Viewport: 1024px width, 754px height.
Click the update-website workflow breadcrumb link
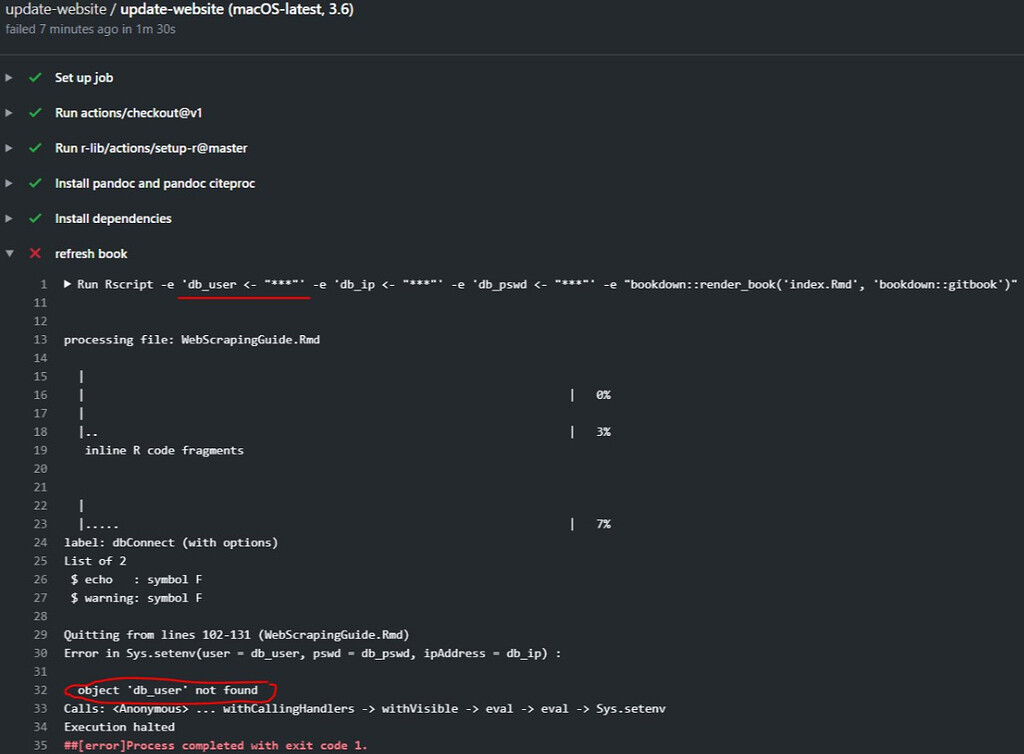pyautogui.click(x=56, y=9)
